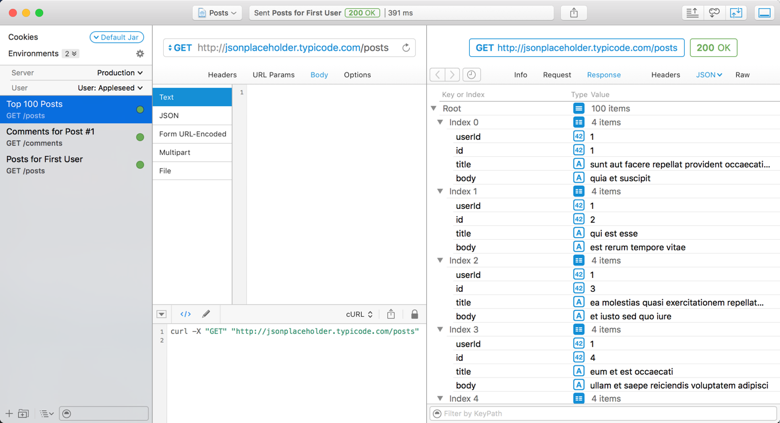Image resolution: width=780 pixels, height=423 pixels.
Task: Open the Comments for Post #1 request
Action: pos(76,137)
